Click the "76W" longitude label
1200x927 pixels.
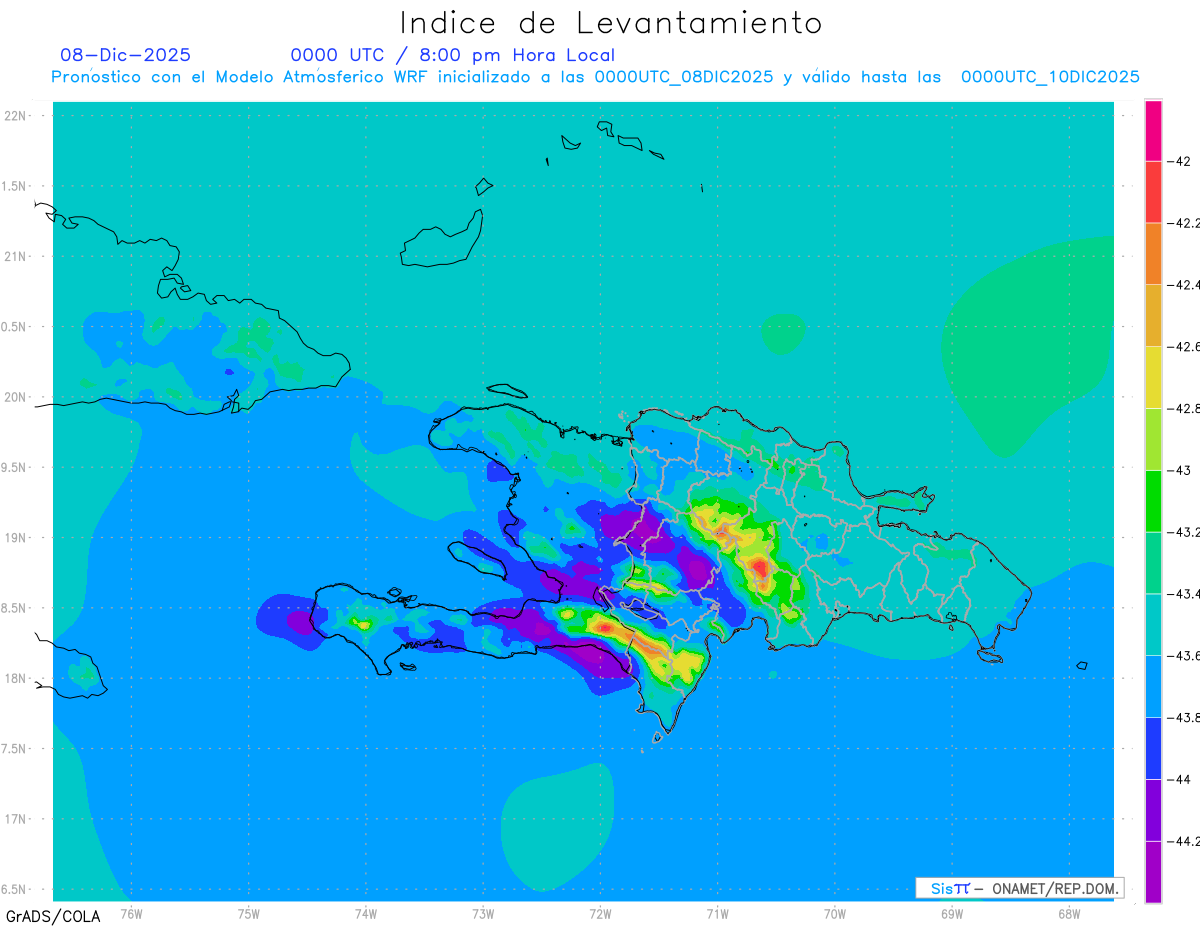coord(131,914)
